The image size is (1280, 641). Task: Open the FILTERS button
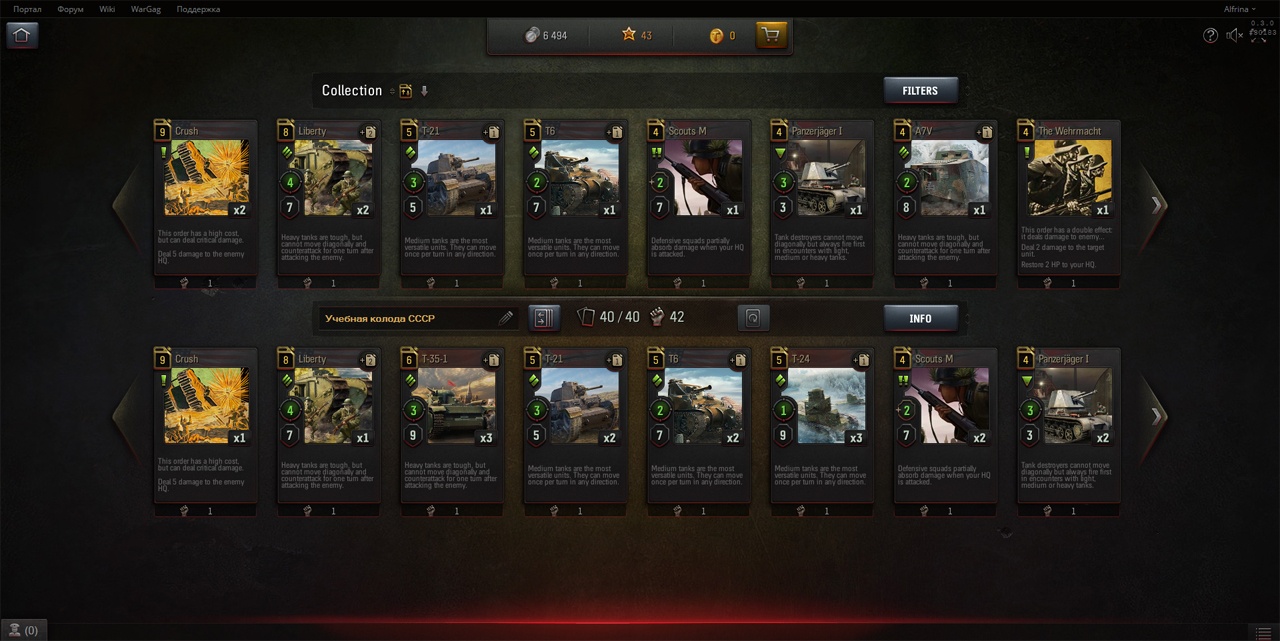tap(920, 91)
